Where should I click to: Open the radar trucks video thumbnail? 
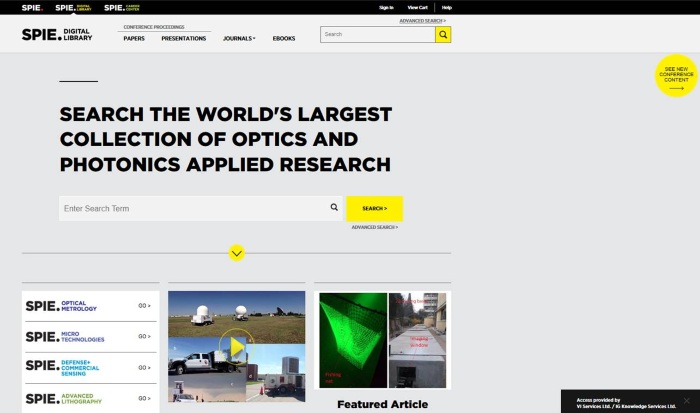pyautogui.click(x=237, y=346)
